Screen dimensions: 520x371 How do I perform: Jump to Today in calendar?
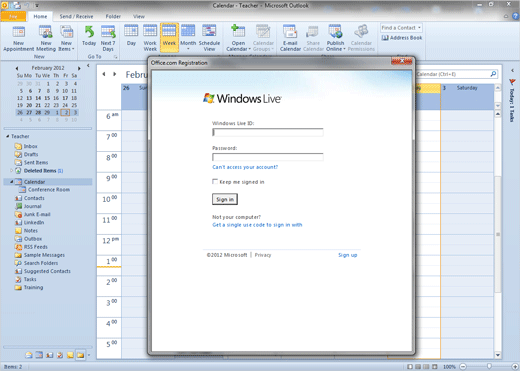(x=89, y=36)
